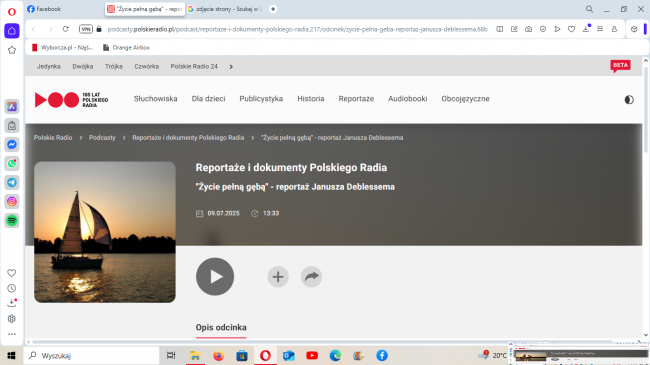Expand more radio stations chevron
The image size is (650, 365).
(x=231, y=66)
